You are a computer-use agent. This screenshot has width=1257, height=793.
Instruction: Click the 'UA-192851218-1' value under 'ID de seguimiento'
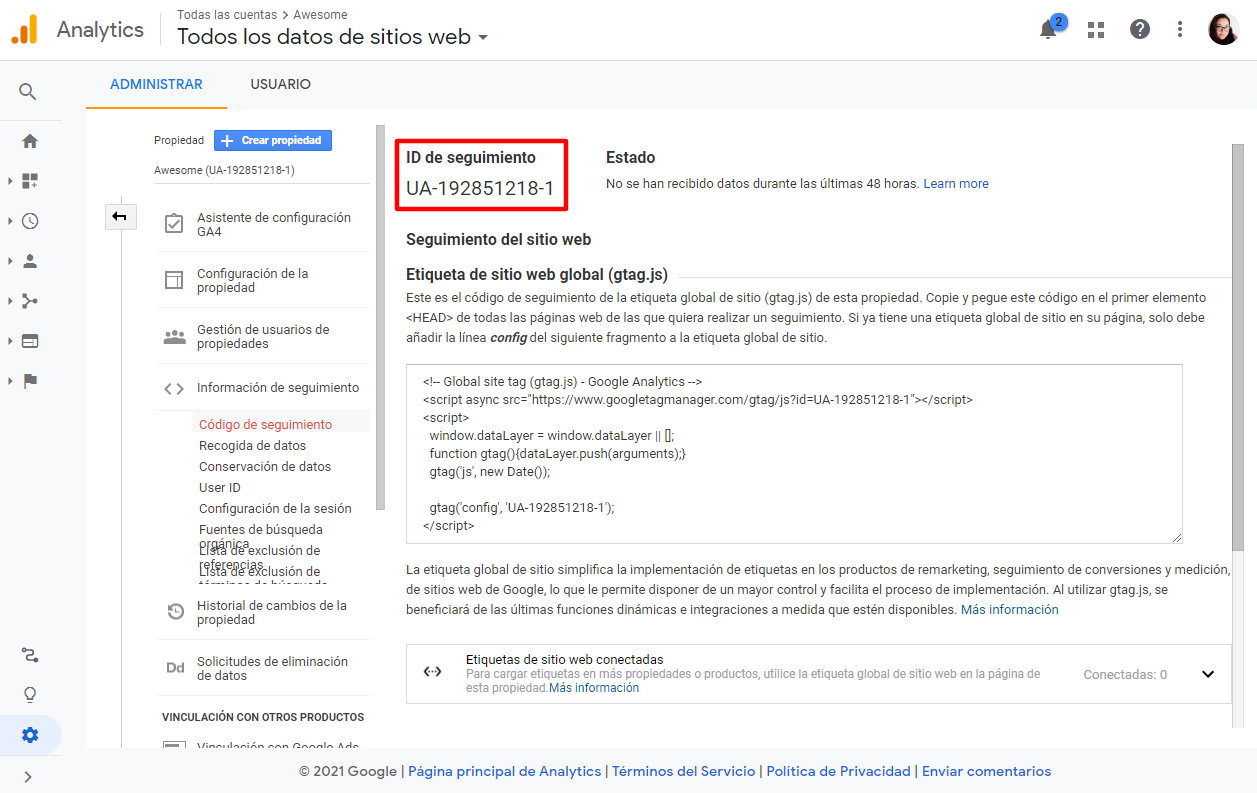click(480, 188)
